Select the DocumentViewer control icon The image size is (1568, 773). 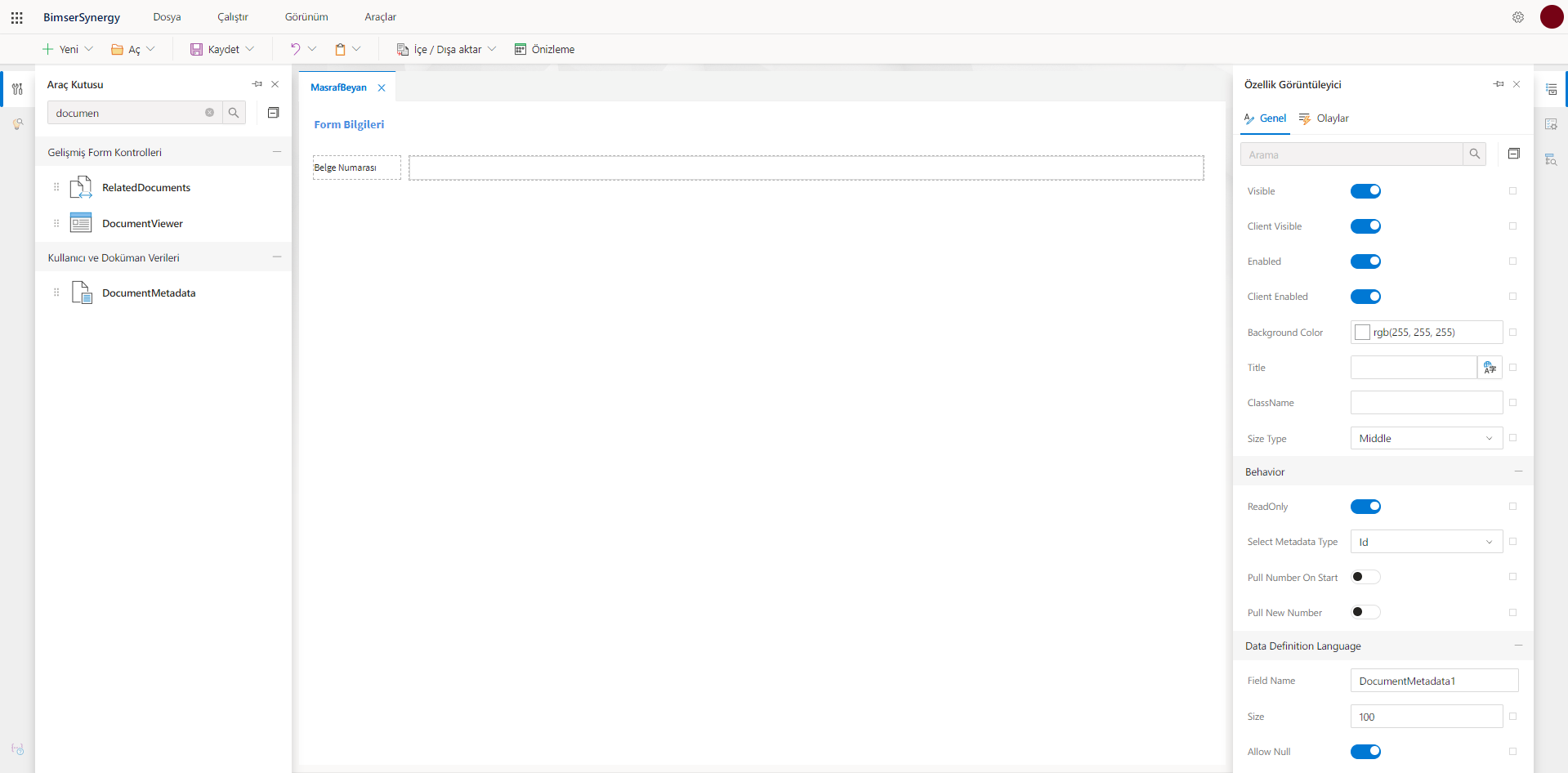(x=81, y=223)
